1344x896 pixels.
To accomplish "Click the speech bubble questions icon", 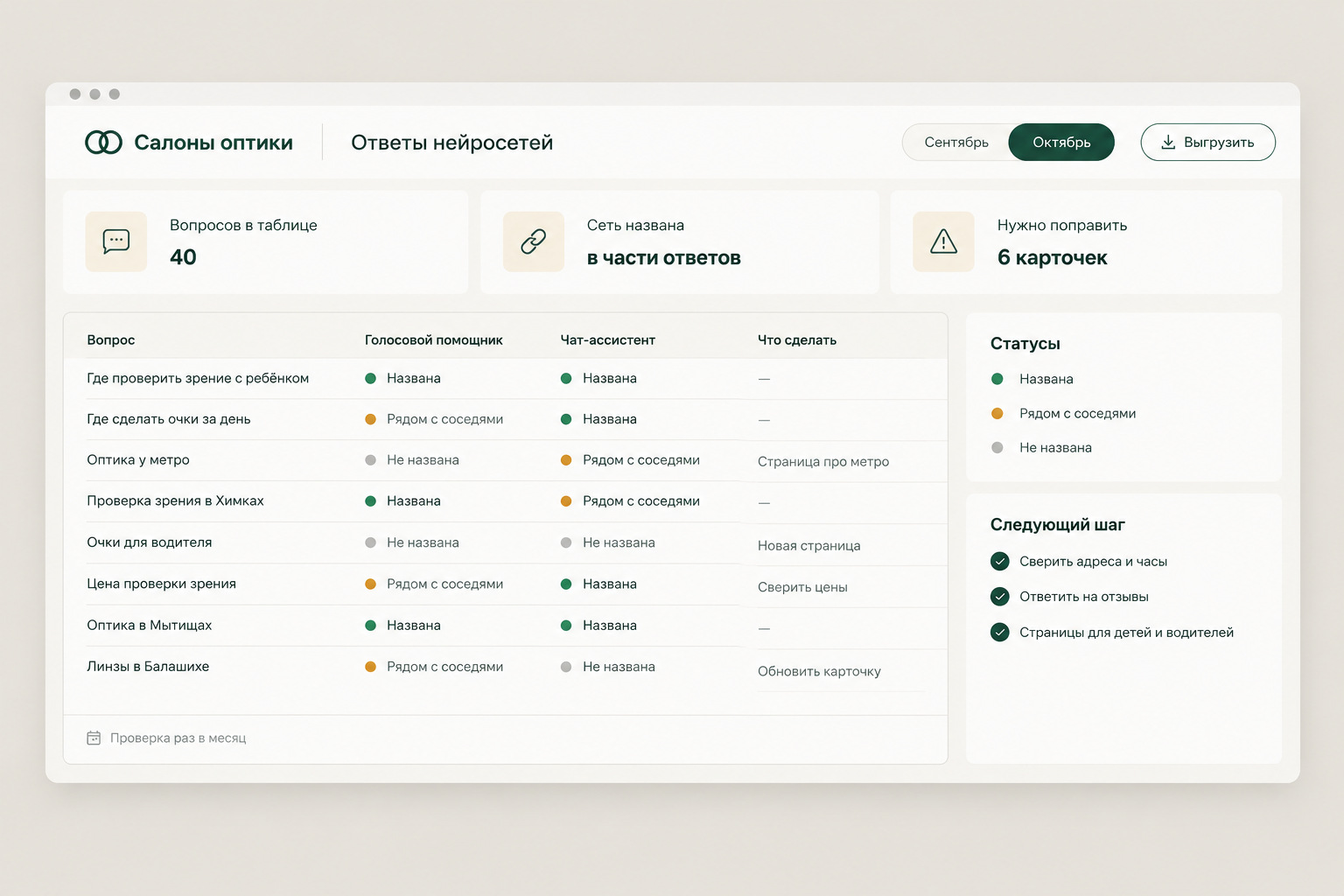I will click(116, 241).
